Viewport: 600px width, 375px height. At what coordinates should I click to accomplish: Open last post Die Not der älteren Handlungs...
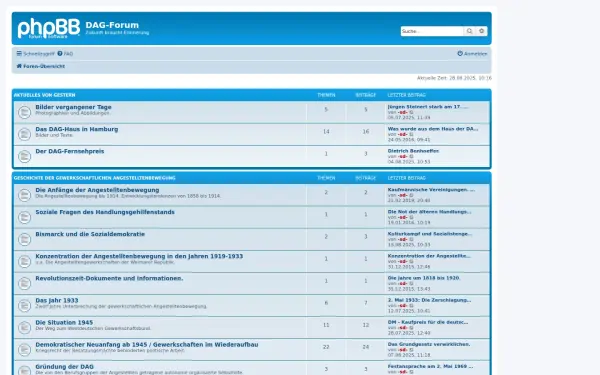pos(429,212)
